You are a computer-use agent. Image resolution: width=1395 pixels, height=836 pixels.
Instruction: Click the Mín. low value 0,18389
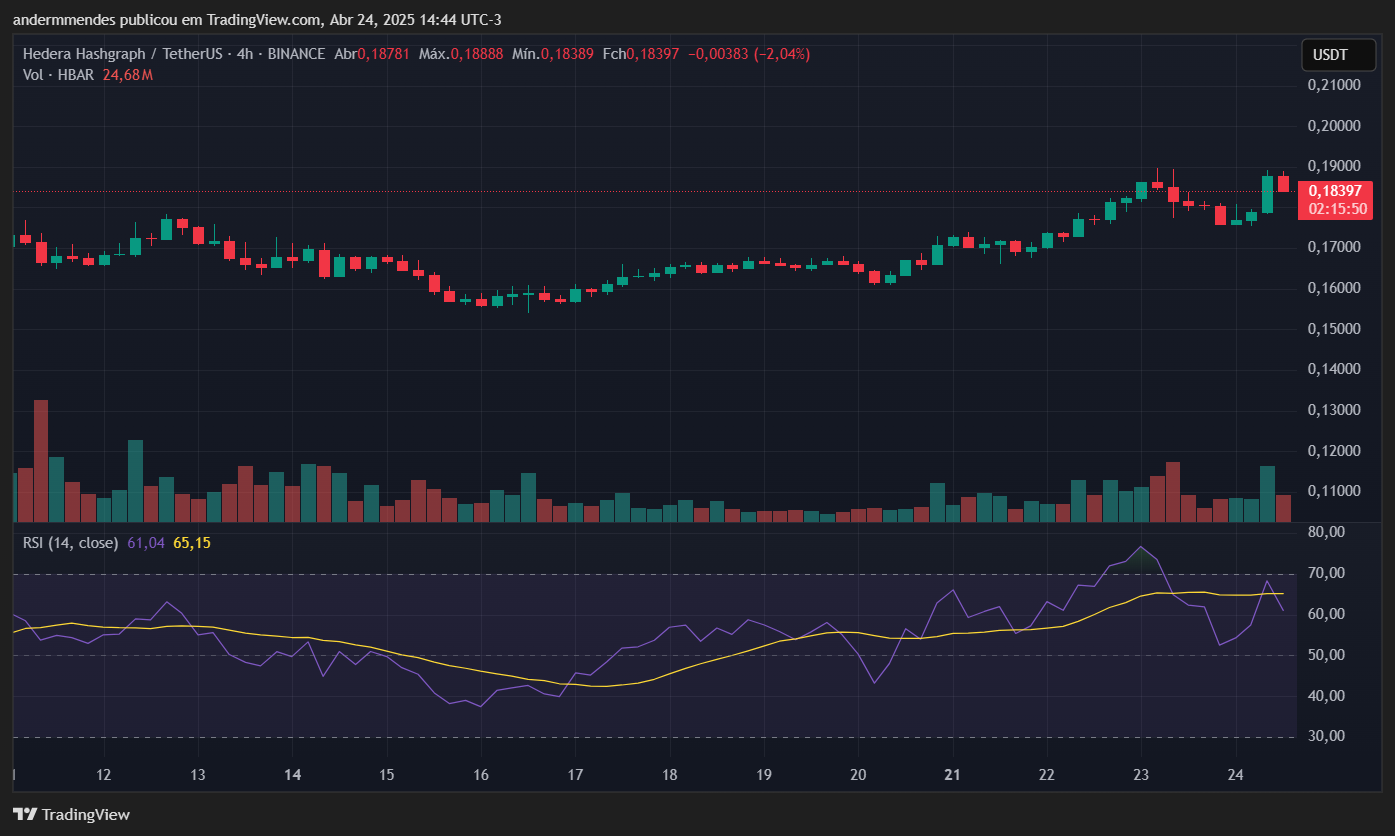pos(566,54)
